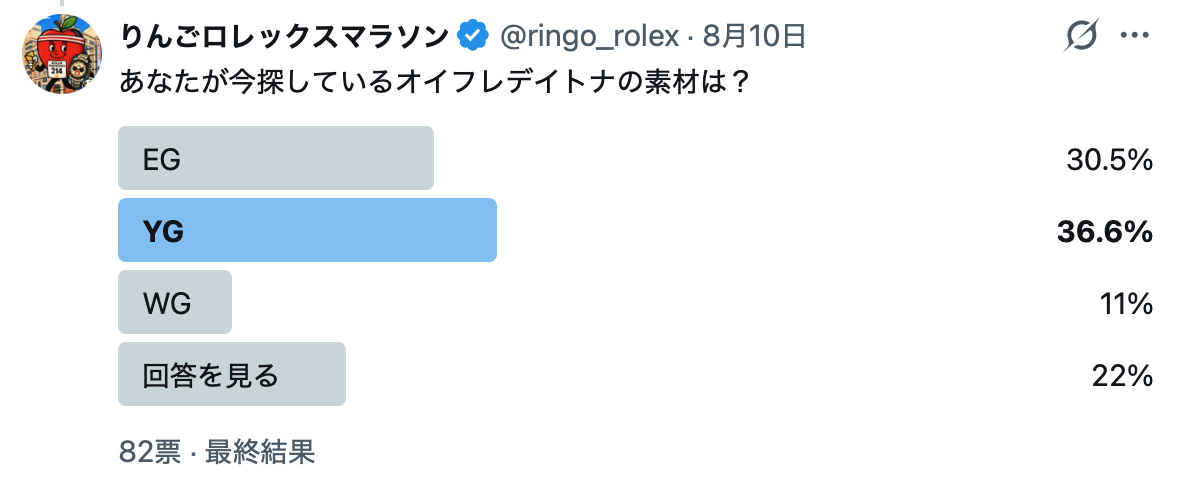
Task: Click the 22% result value
Action: tap(1122, 376)
